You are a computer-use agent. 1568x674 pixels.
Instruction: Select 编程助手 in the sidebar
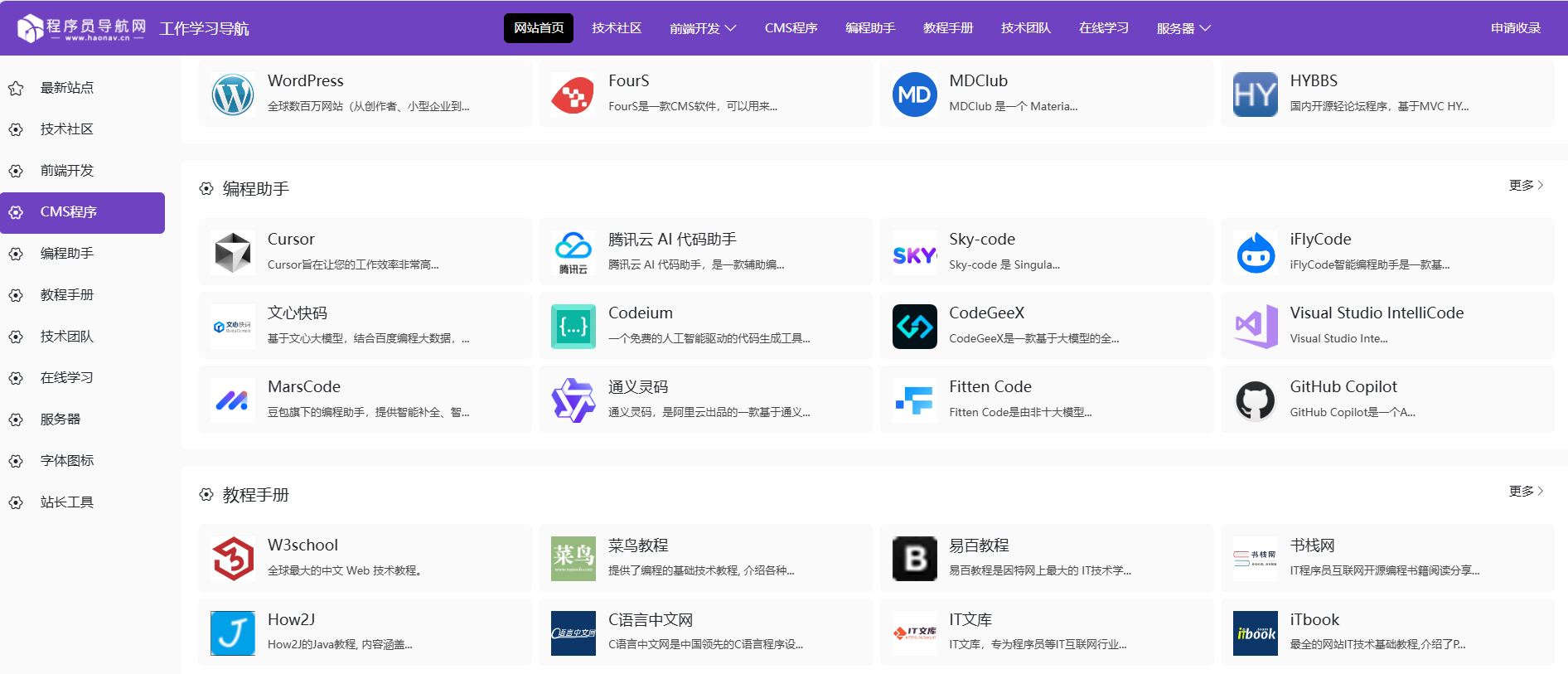82,254
